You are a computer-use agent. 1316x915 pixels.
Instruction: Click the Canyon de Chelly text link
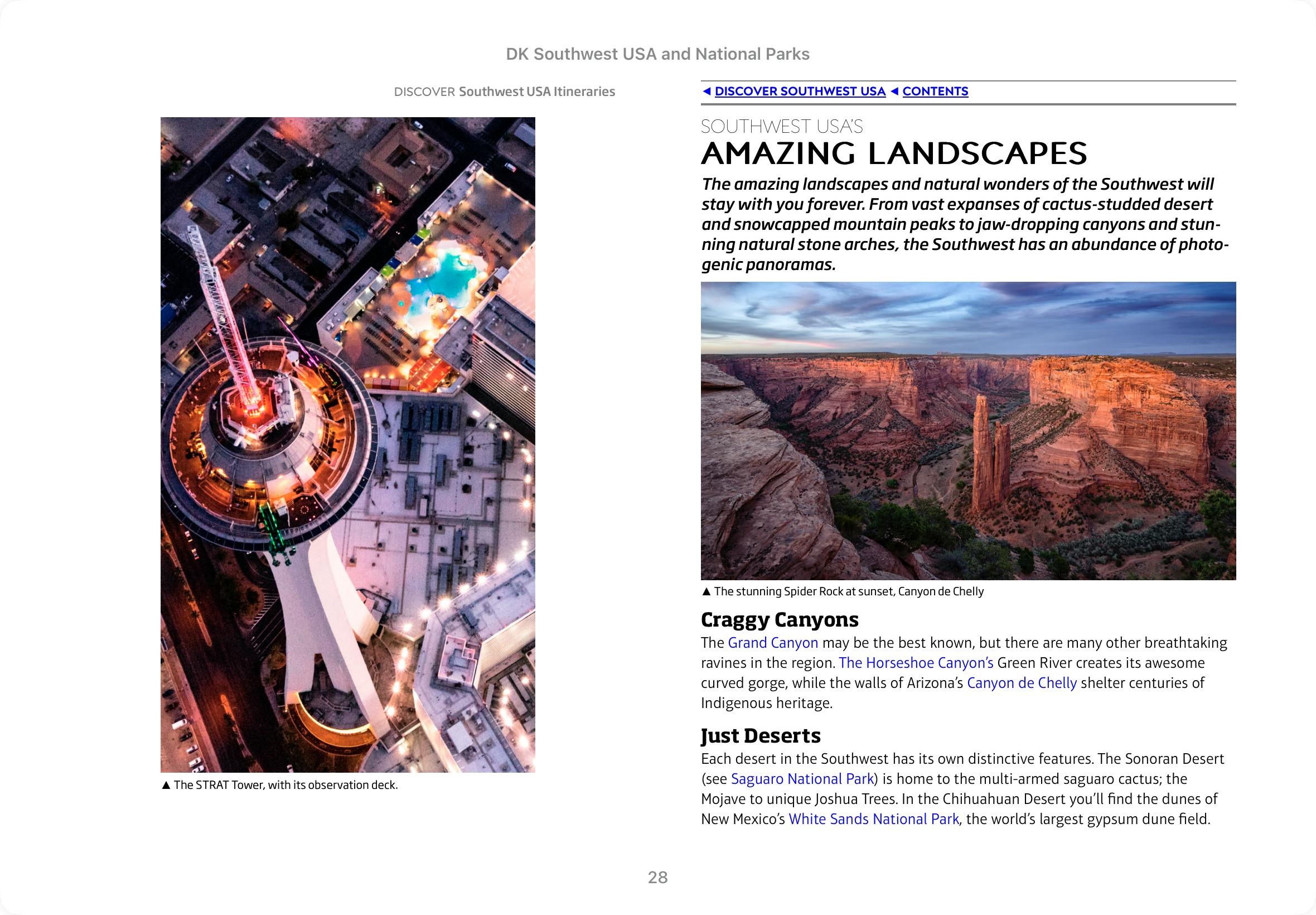(x=1022, y=683)
